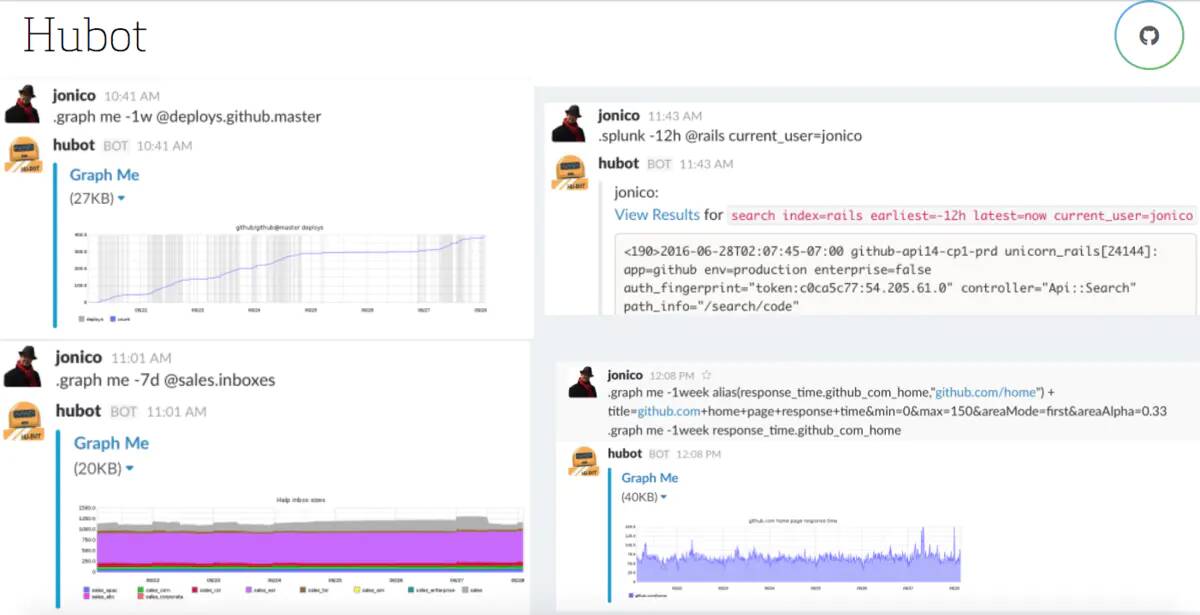The width and height of the screenshot is (1200, 615).
Task: Click the 10:41 AM timestamp beside jonico
Action: 131,97
